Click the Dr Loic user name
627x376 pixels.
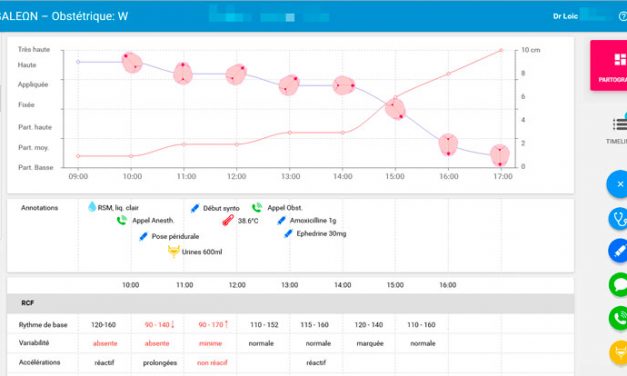[565, 16]
